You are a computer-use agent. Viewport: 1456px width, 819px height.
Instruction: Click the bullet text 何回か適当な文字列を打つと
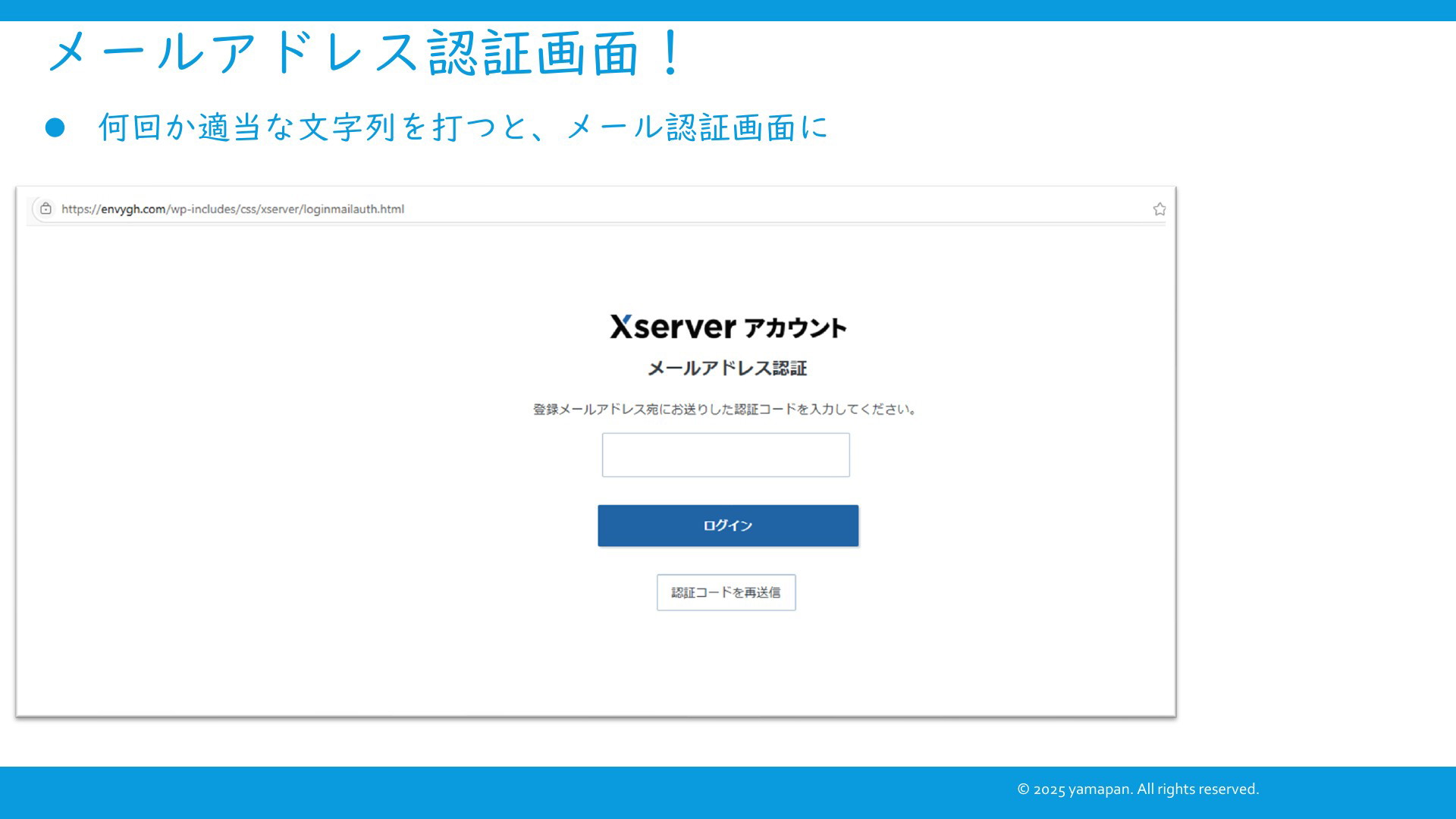(x=313, y=127)
